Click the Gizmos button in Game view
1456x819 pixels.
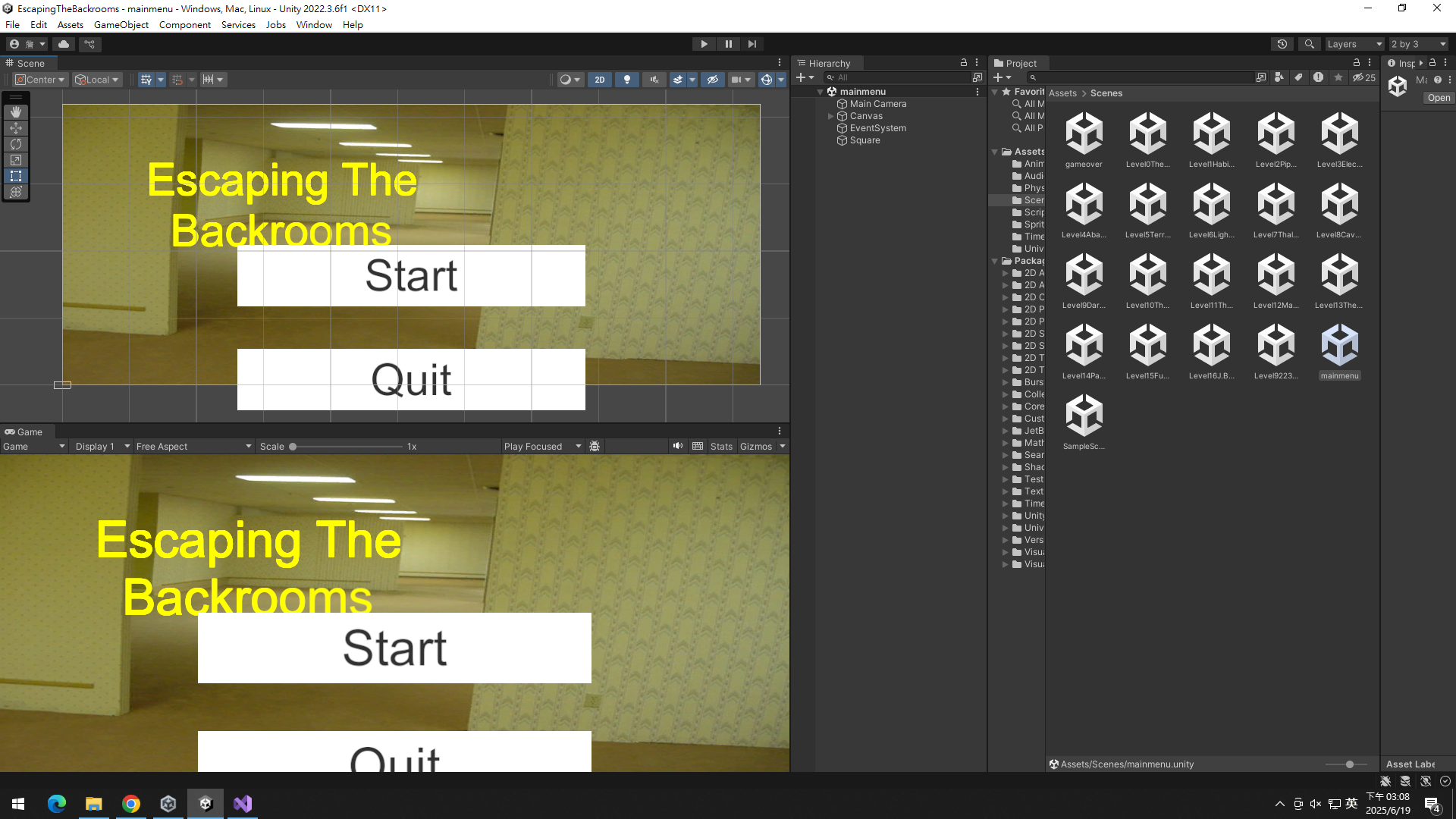point(756,446)
